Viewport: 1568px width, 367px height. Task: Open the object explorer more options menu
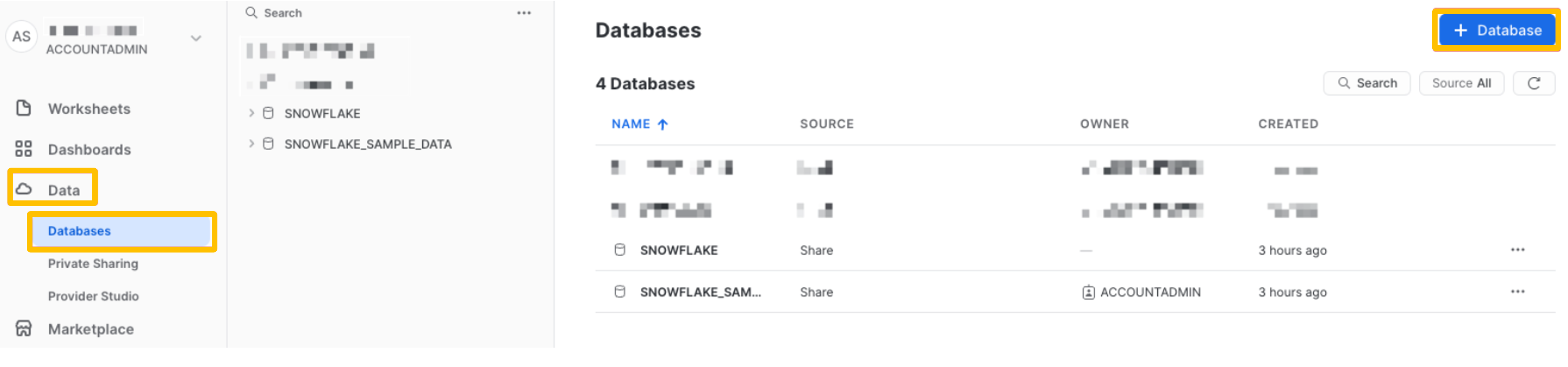click(x=523, y=13)
